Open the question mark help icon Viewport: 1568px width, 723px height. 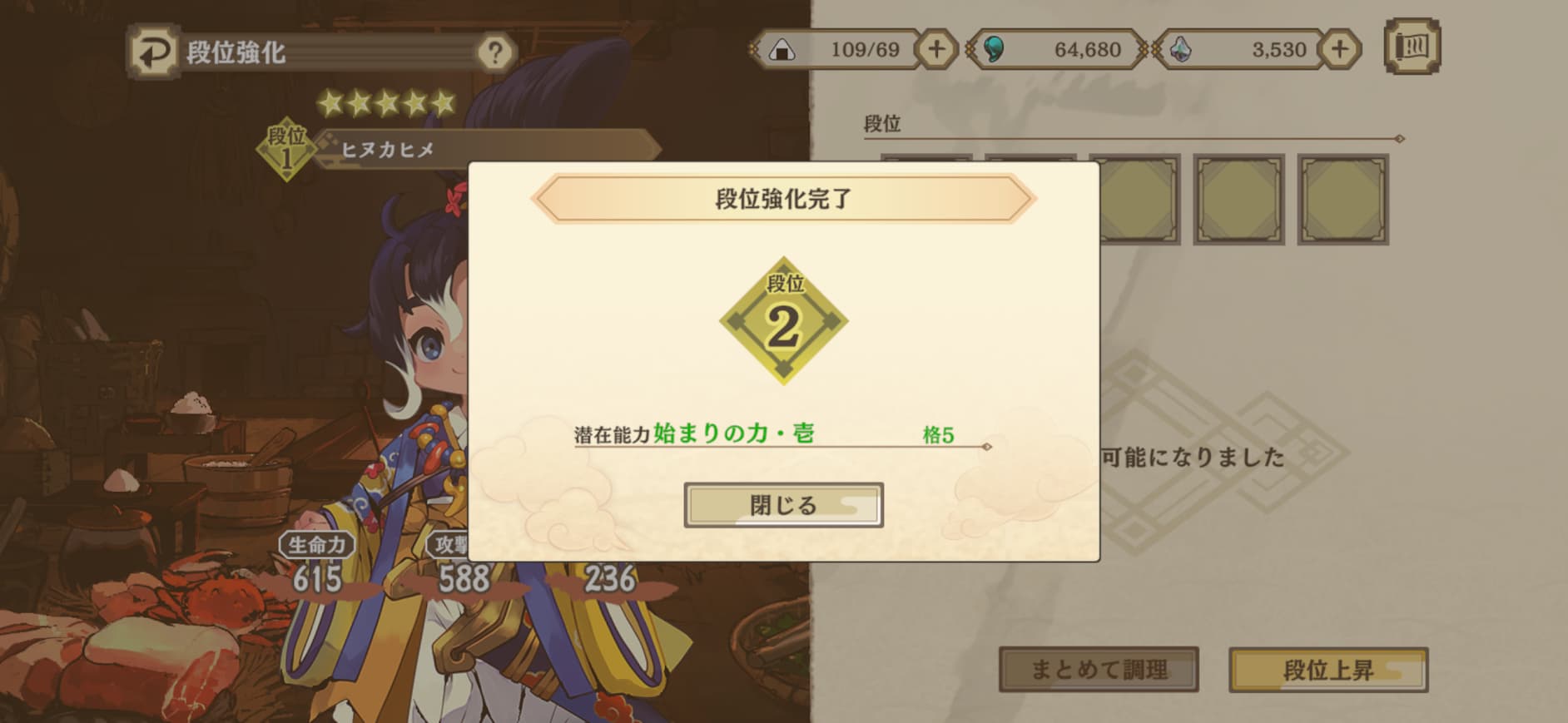pos(494,52)
